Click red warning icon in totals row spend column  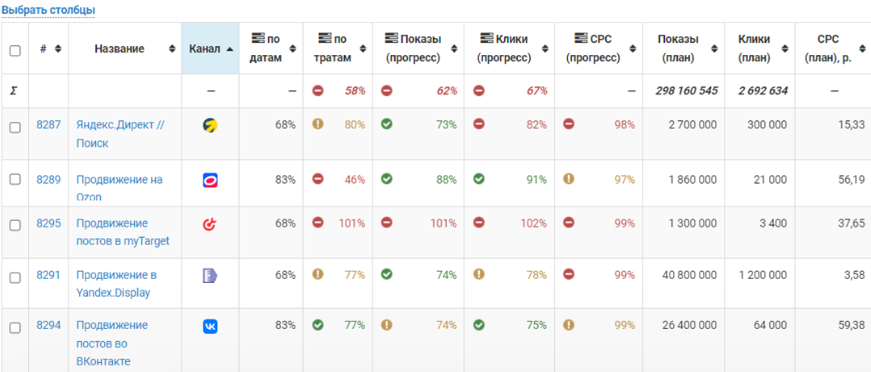317,91
